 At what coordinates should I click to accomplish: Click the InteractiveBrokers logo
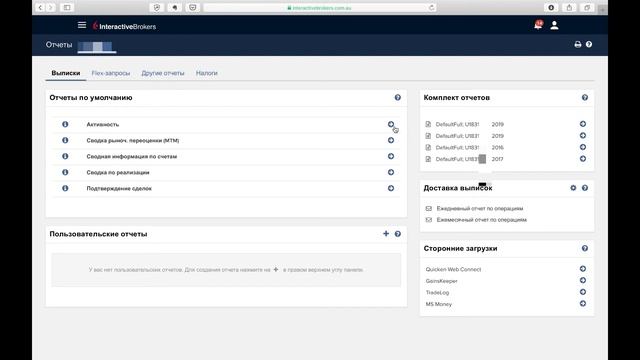[124, 26]
